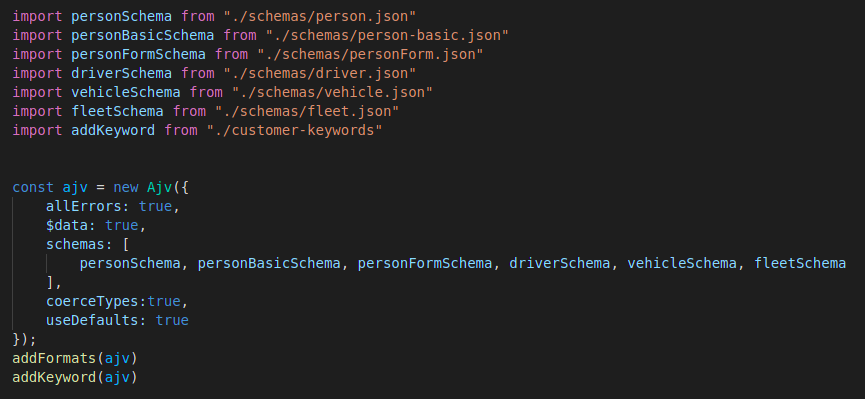Click the personSchema import identifier
Screen dimensions: 865x399
pyautogui.click(x=121, y=16)
